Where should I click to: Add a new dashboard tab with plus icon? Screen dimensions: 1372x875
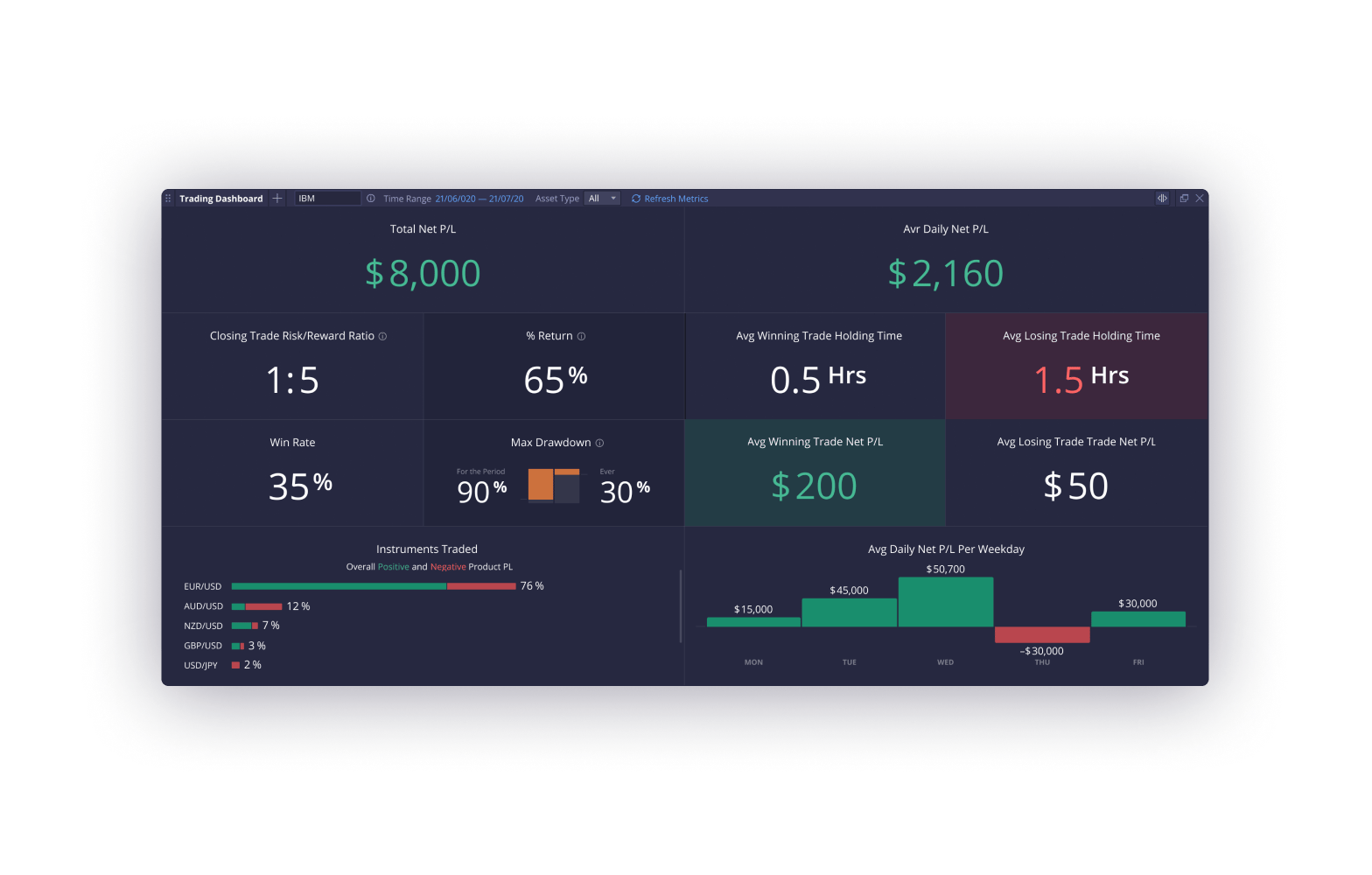coord(277,199)
